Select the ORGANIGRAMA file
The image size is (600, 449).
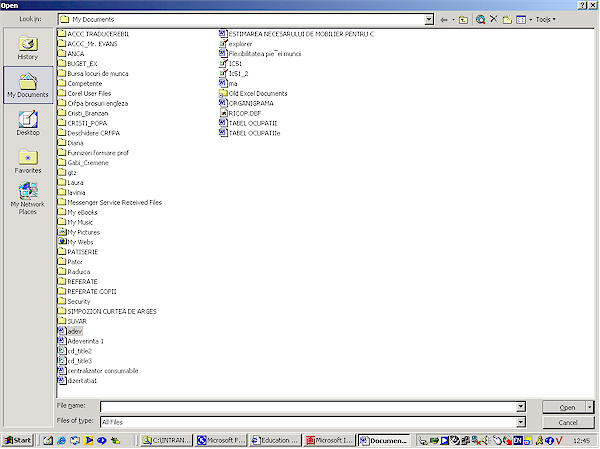coord(253,103)
